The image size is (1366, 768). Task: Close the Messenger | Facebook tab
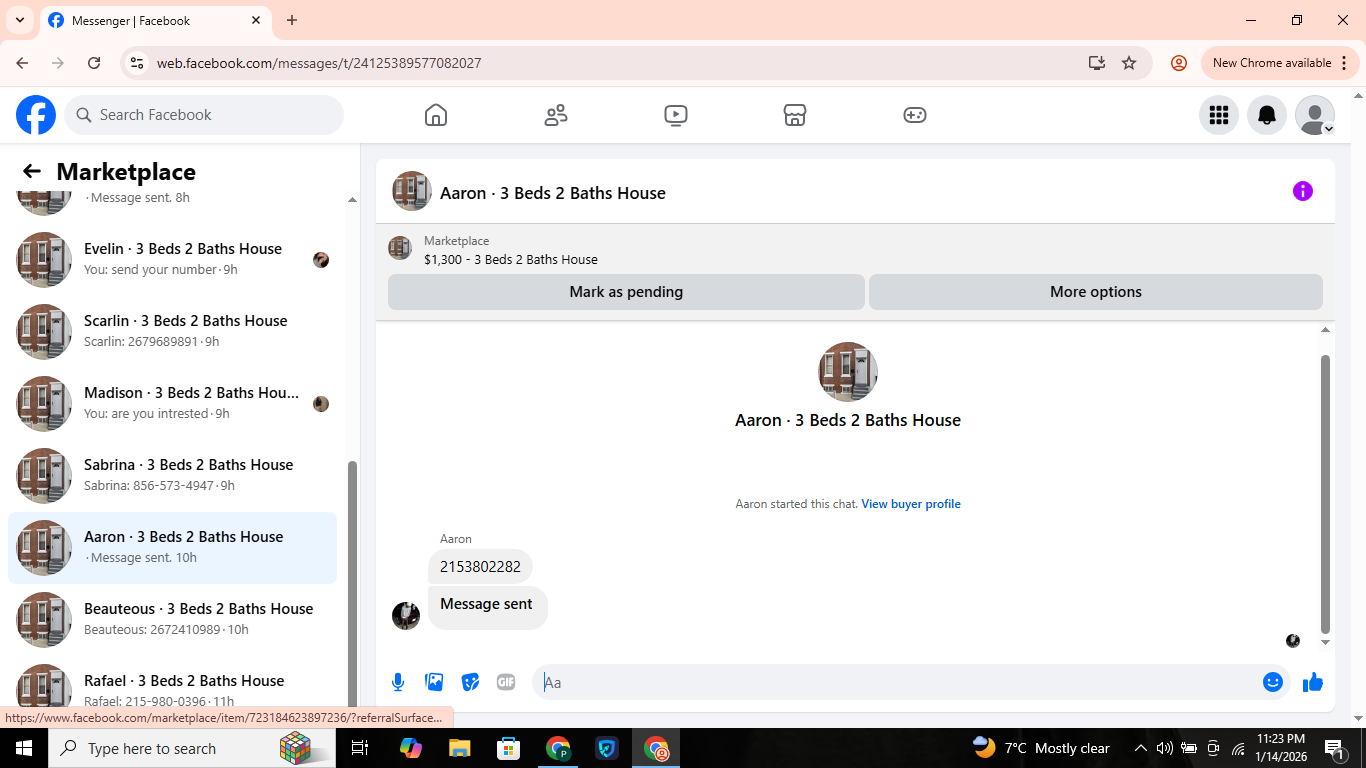[x=257, y=20]
